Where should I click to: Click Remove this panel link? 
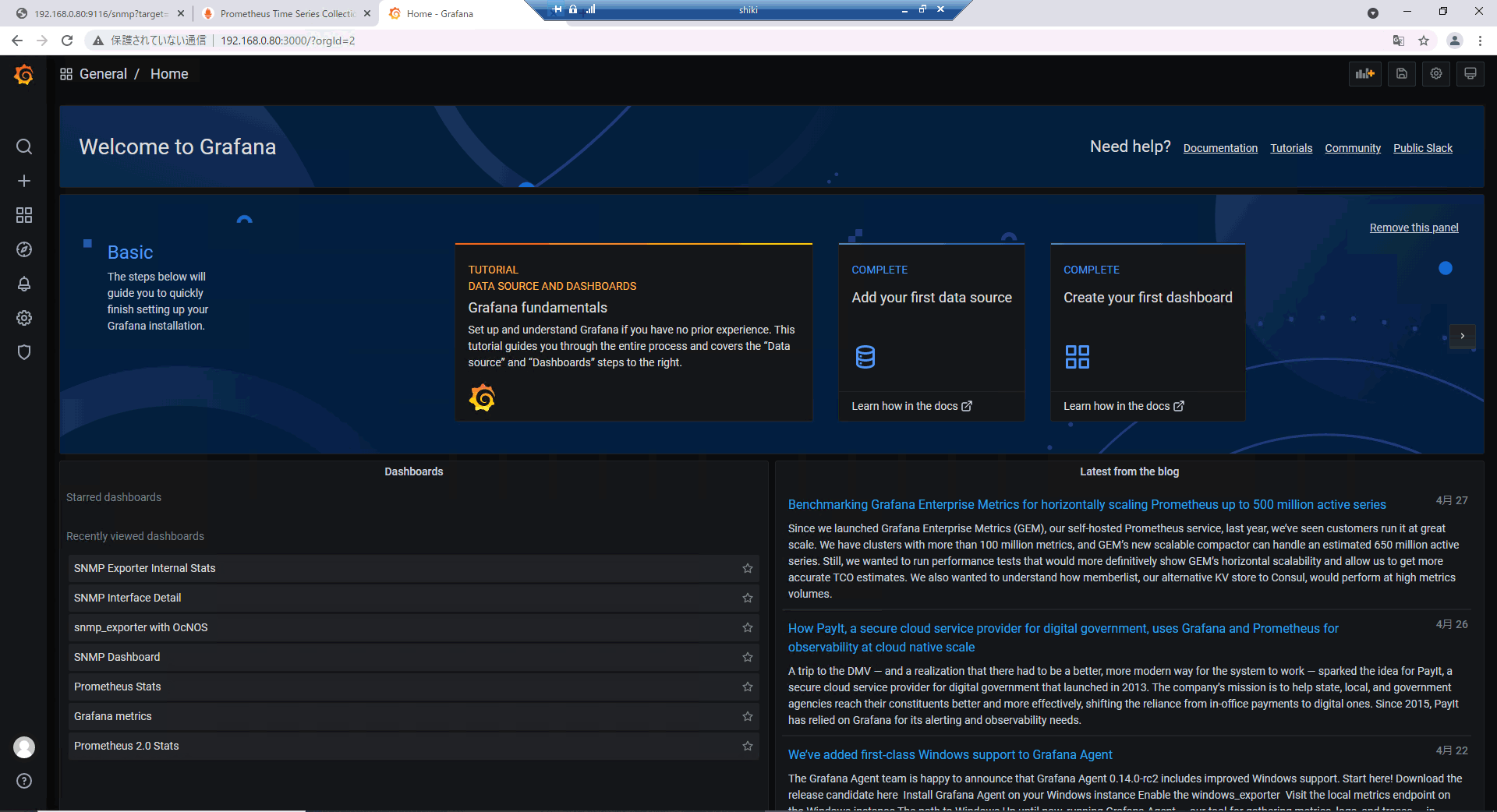tap(1414, 228)
